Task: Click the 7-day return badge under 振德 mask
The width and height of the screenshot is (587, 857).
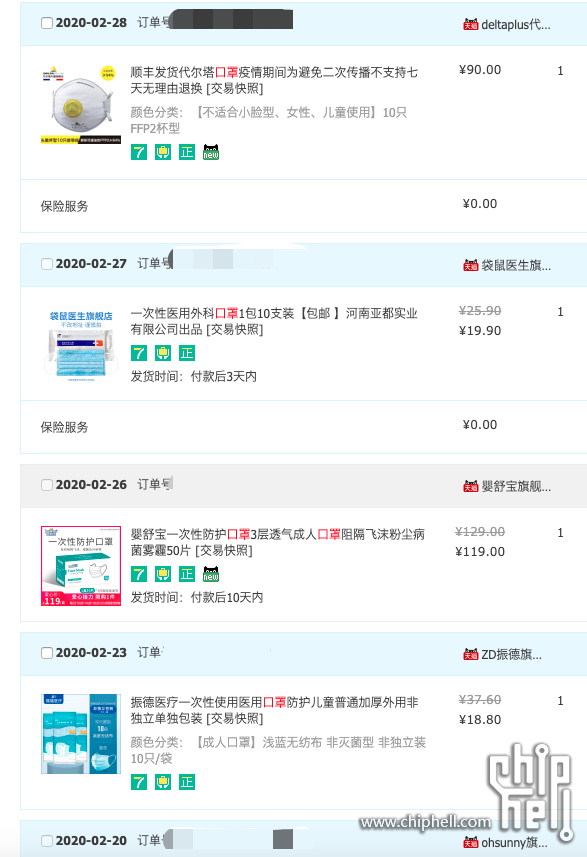Action: pos(139,782)
